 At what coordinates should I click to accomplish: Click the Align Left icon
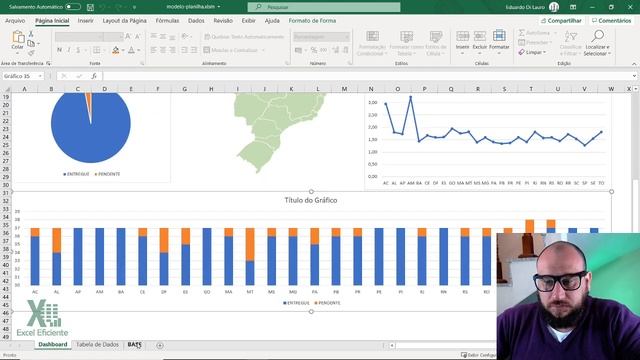click(x=153, y=50)
